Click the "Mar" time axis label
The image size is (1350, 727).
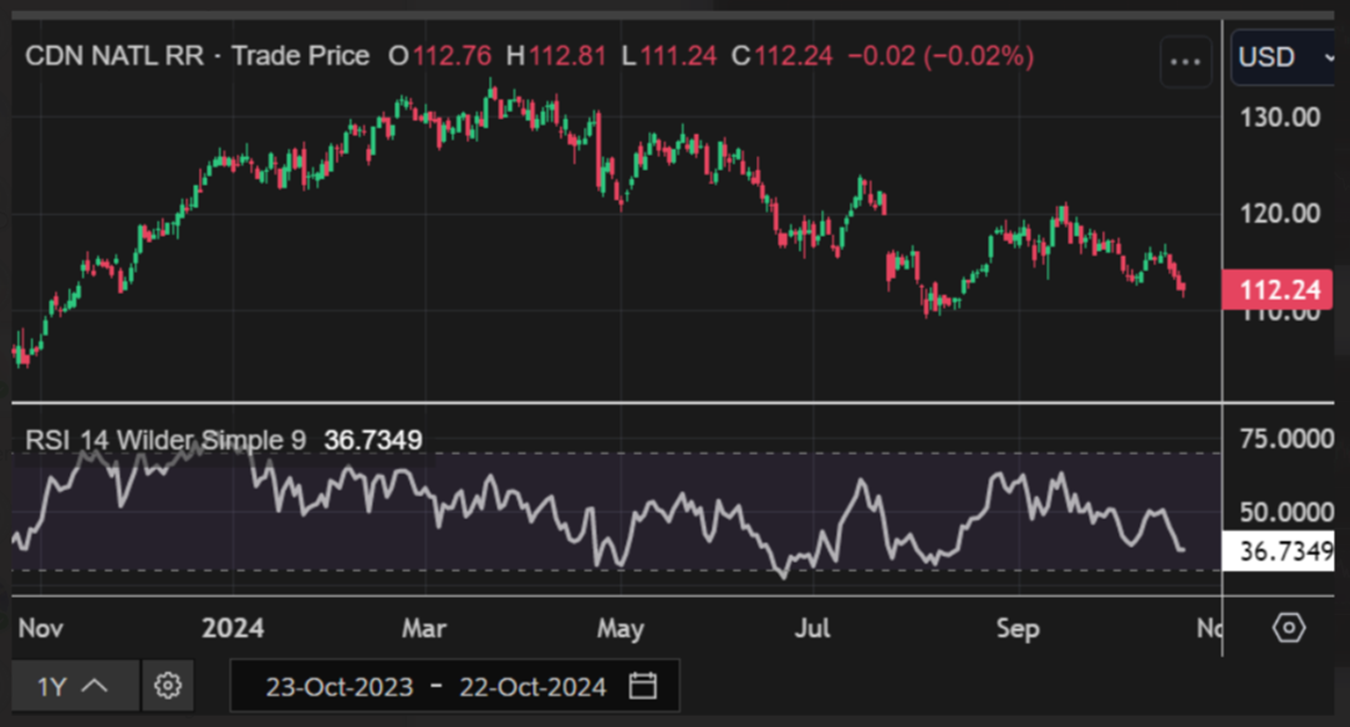click(424, 628)
